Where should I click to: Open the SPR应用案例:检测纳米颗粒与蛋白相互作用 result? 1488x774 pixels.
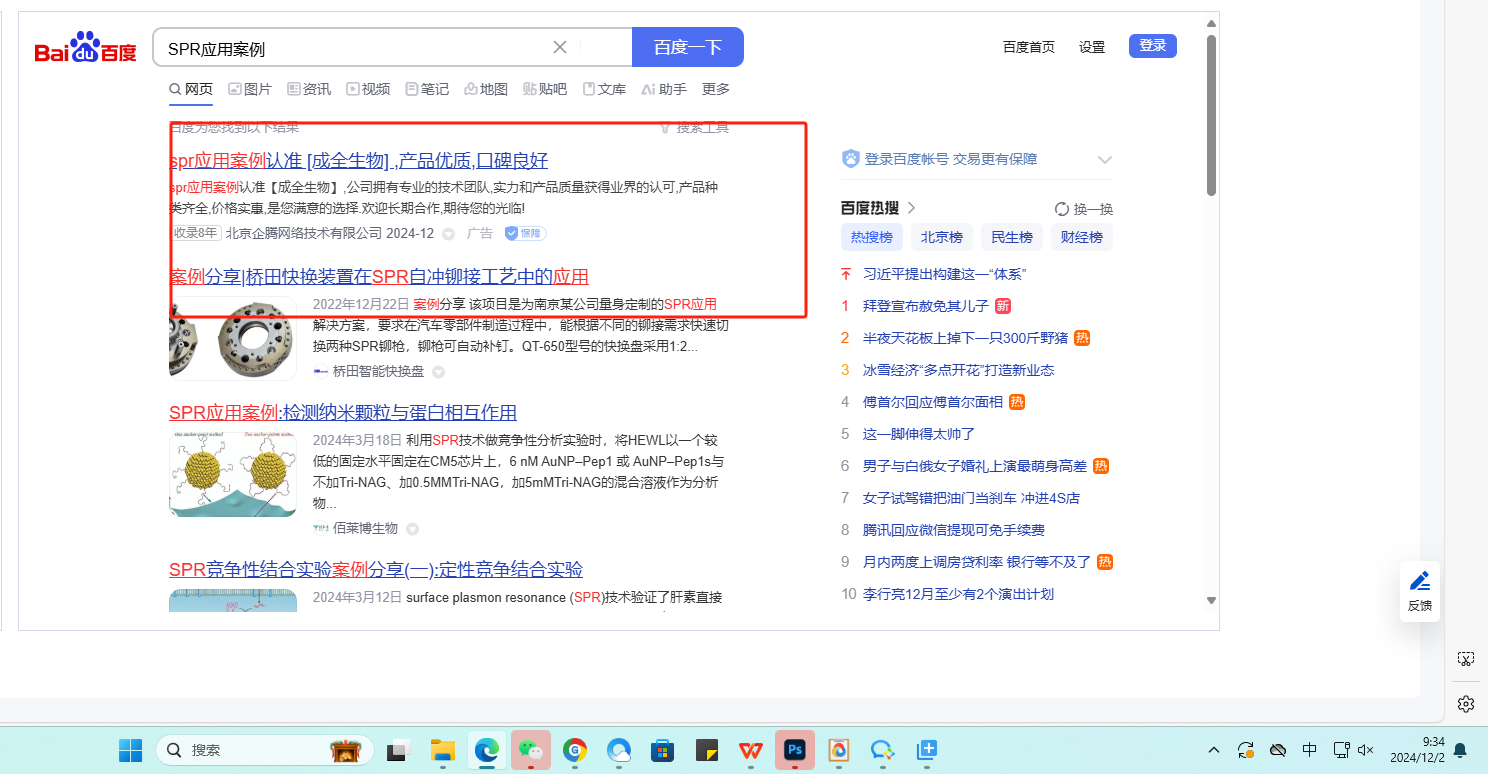(x=342, y=413)
